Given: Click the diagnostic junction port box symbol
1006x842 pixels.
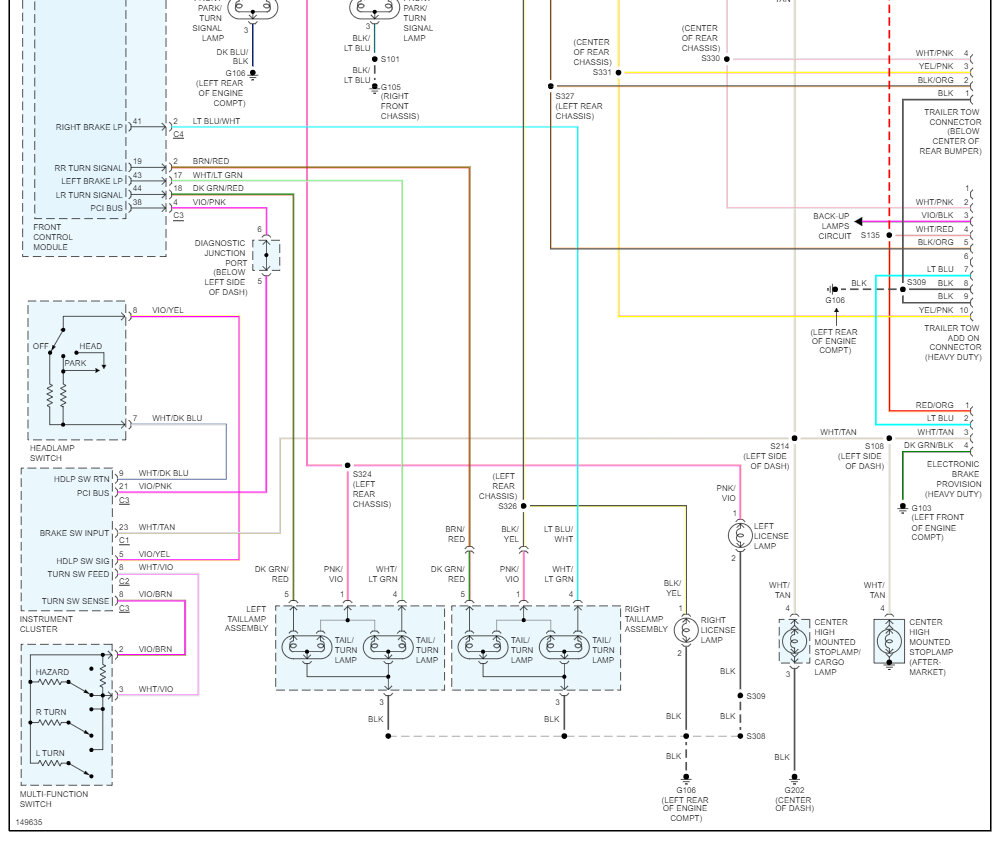Looking at the screenshot, I should 266,255.
